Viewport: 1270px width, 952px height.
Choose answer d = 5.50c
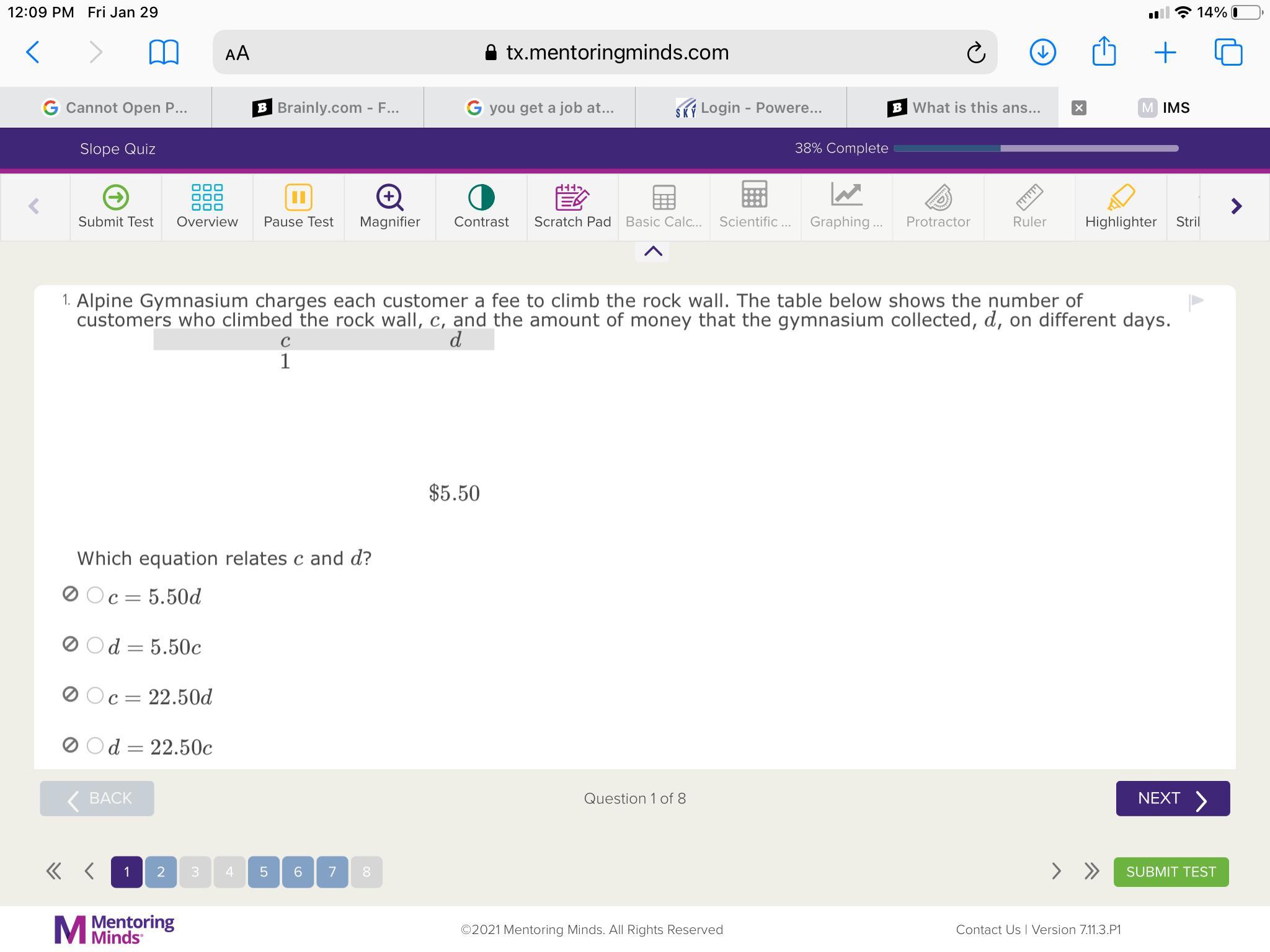tap(95, 645)
